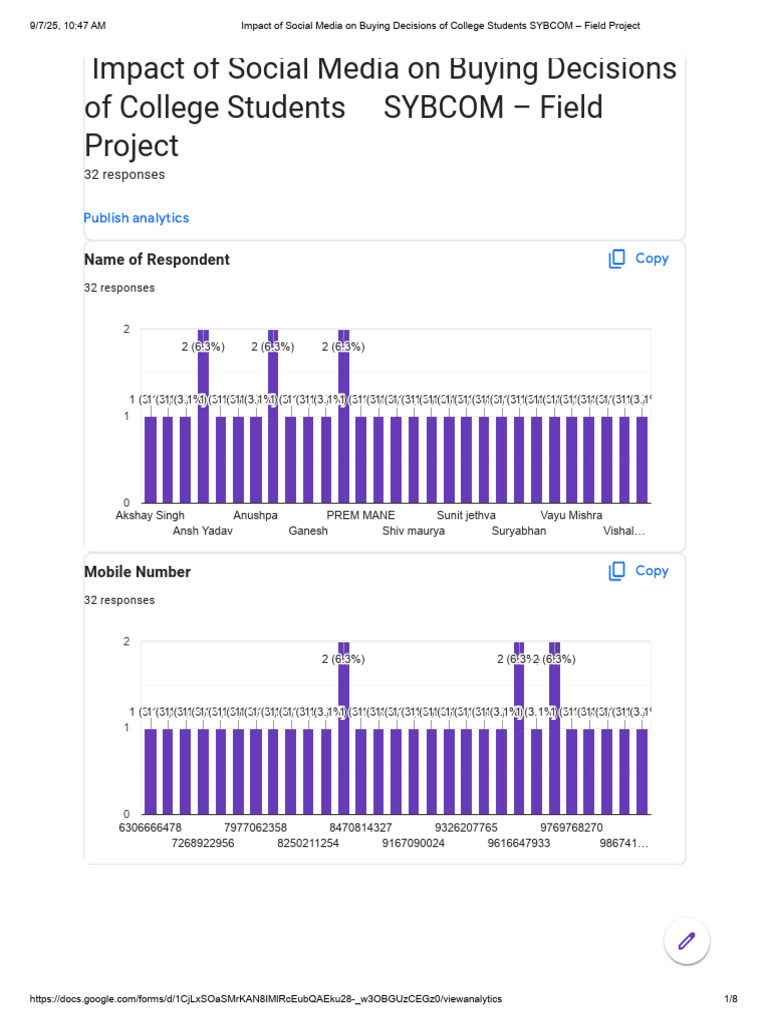Viewport: 768px width, 1024px height.
Task: Click the Mobile Number heading
Action: pos(137,572)
